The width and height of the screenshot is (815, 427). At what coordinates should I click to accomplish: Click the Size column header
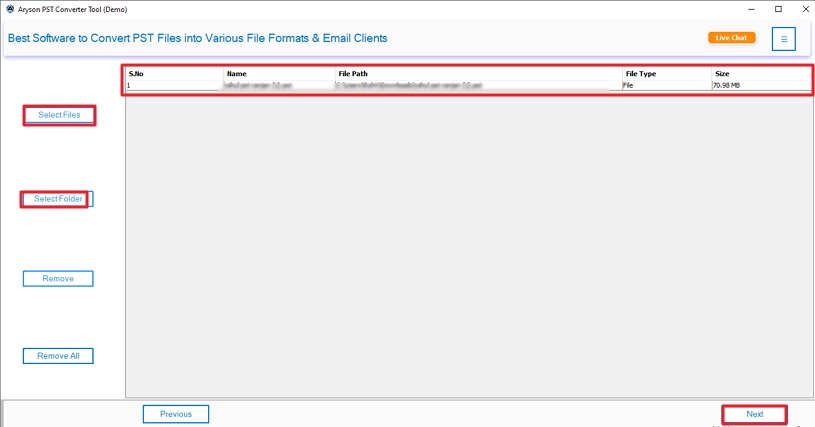pyautogui.click(x=761, y=74)
